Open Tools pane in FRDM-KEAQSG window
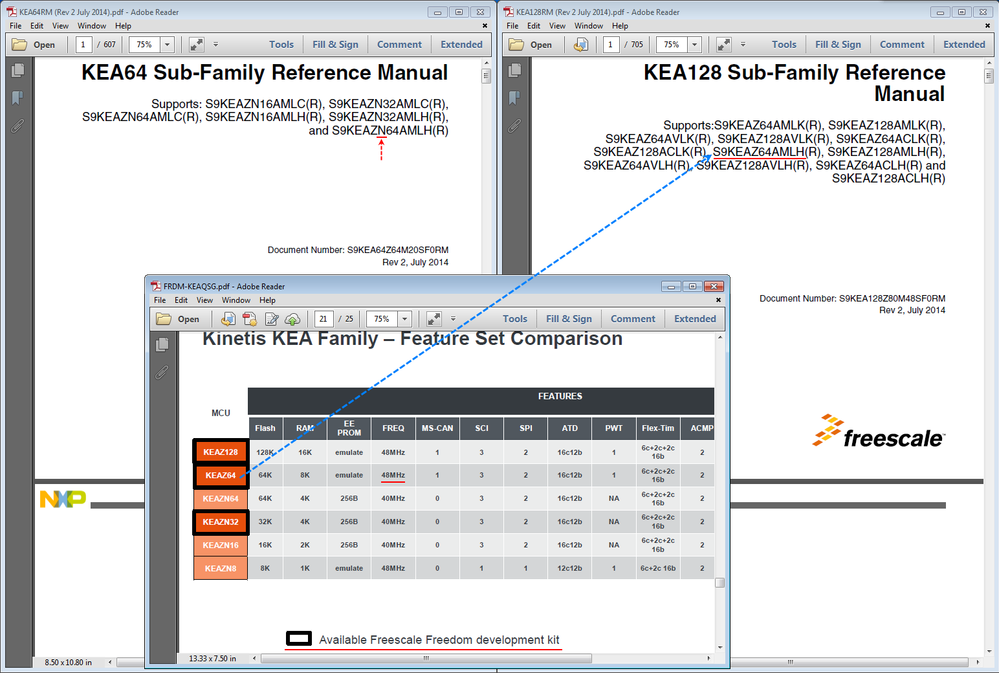 coord(515,319)
